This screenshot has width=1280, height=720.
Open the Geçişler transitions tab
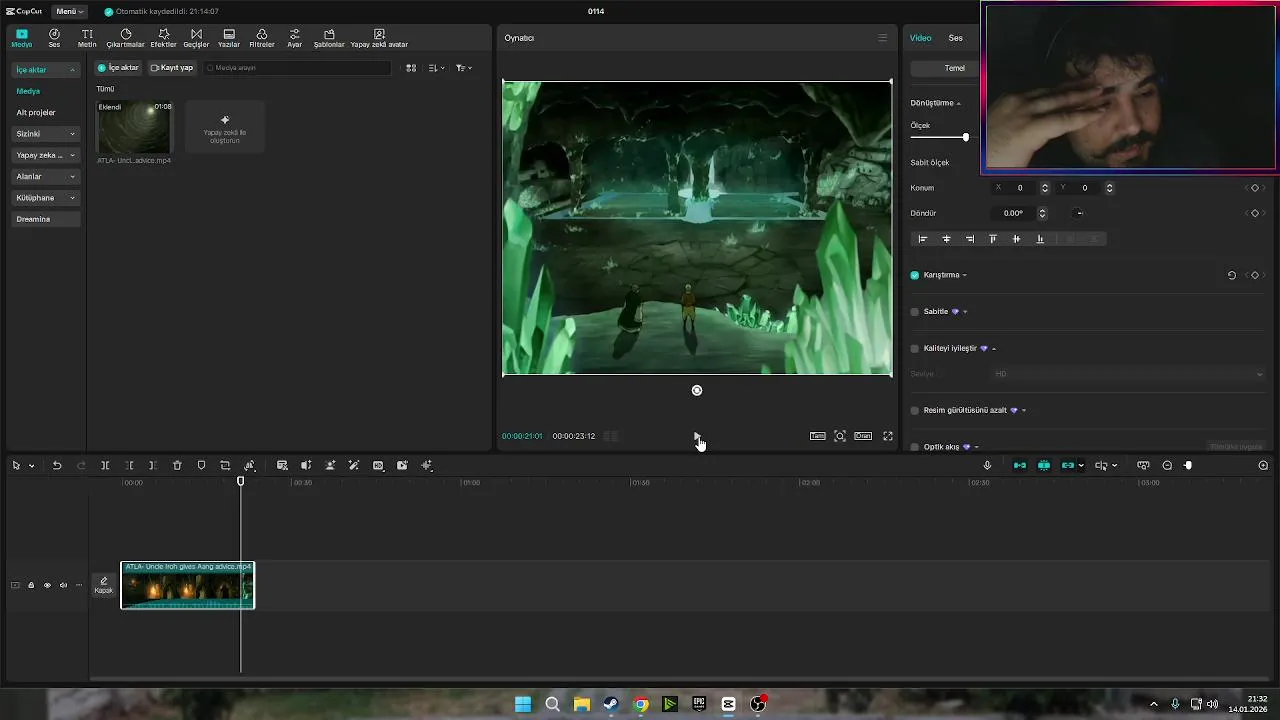point(196,38)
